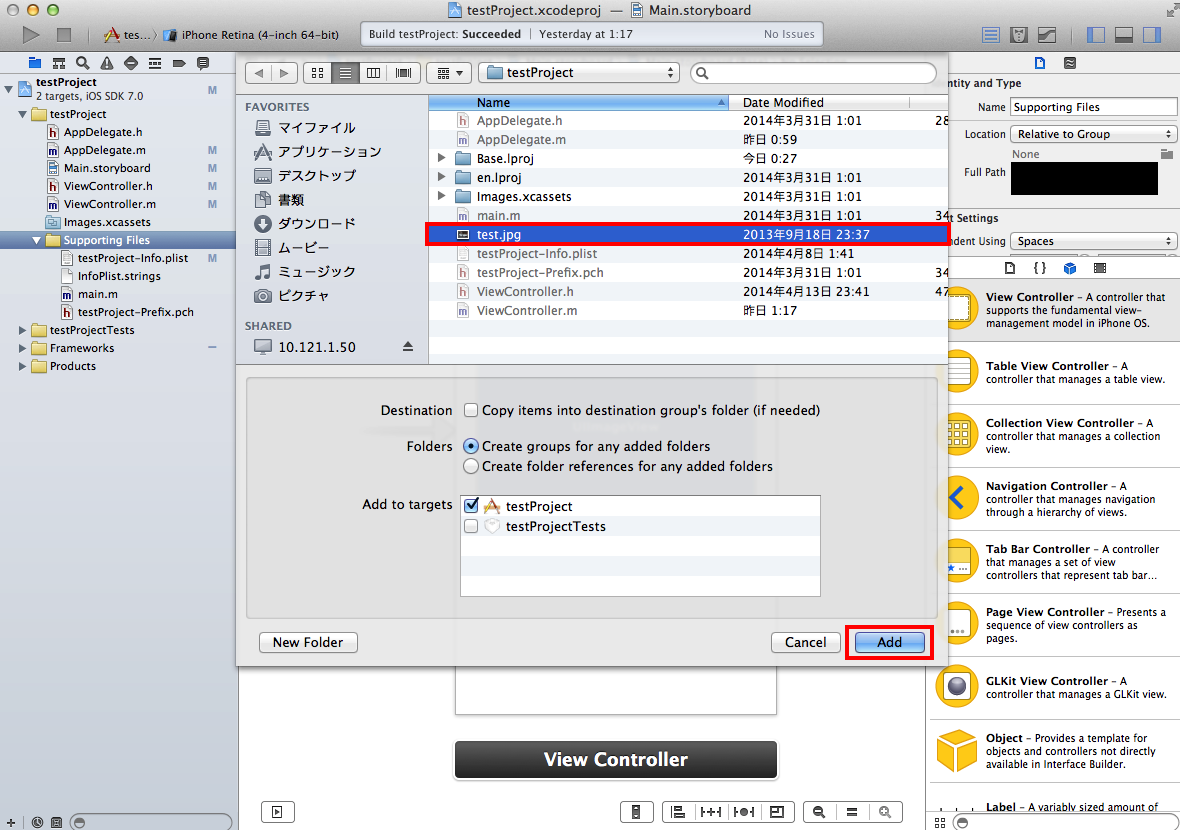Open the Project navigator folder tab
1180x830 pixels.
click(x=35, y=63)
